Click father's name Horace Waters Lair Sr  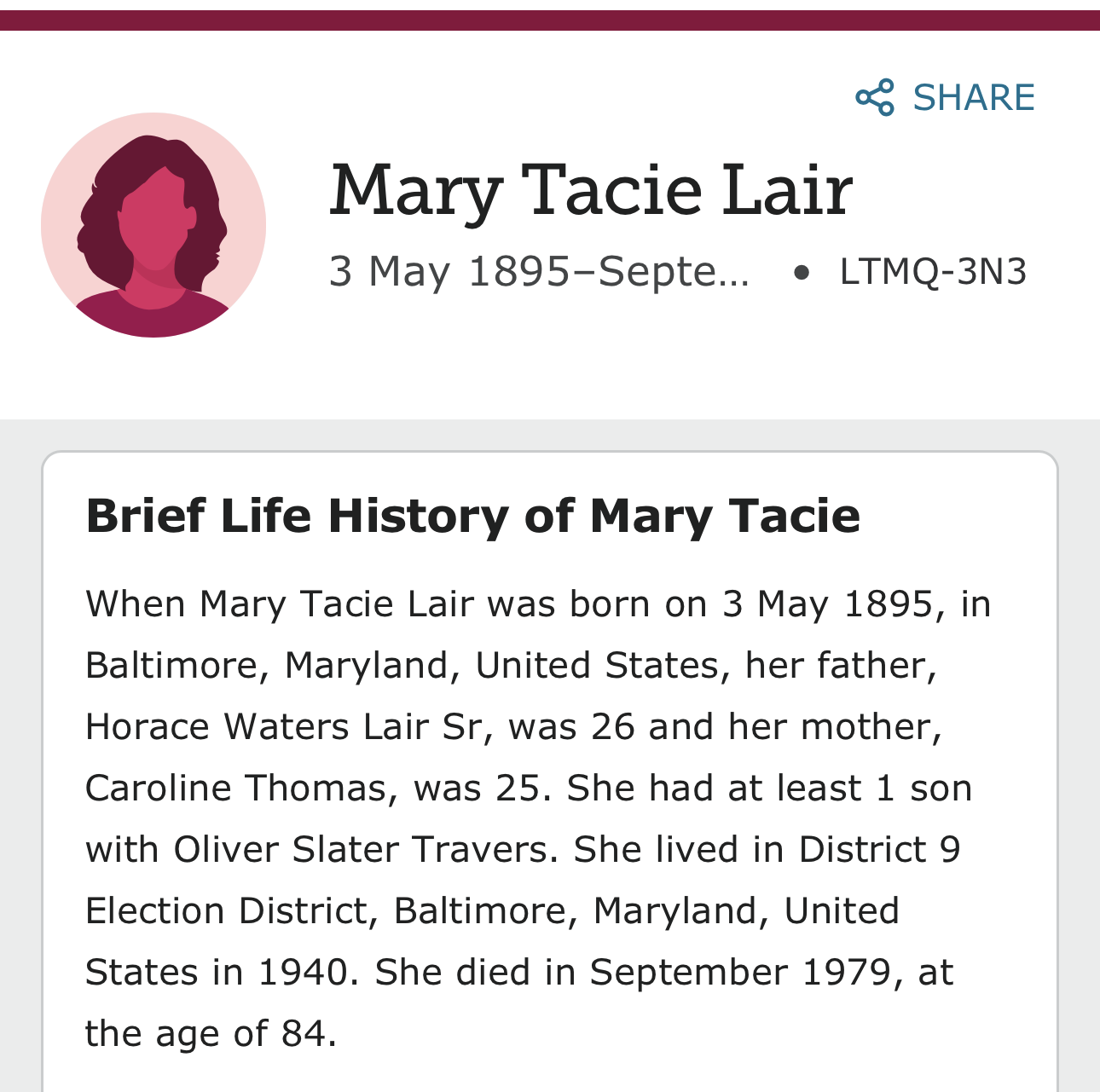(x=284, y=726)
